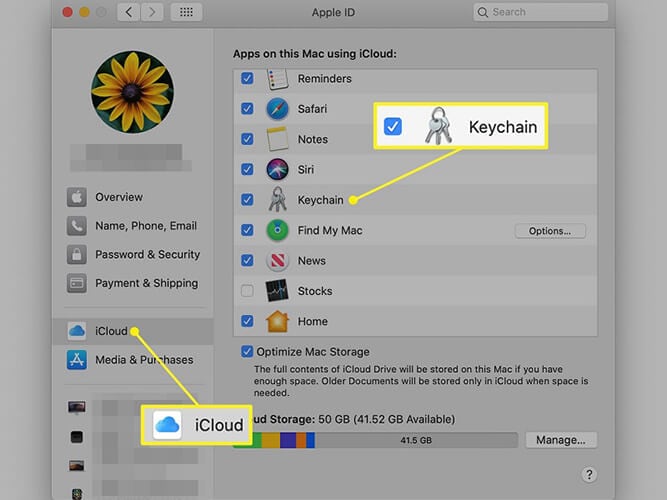
Task: Click the Safari compass icon
Action: tap(277, 109)
